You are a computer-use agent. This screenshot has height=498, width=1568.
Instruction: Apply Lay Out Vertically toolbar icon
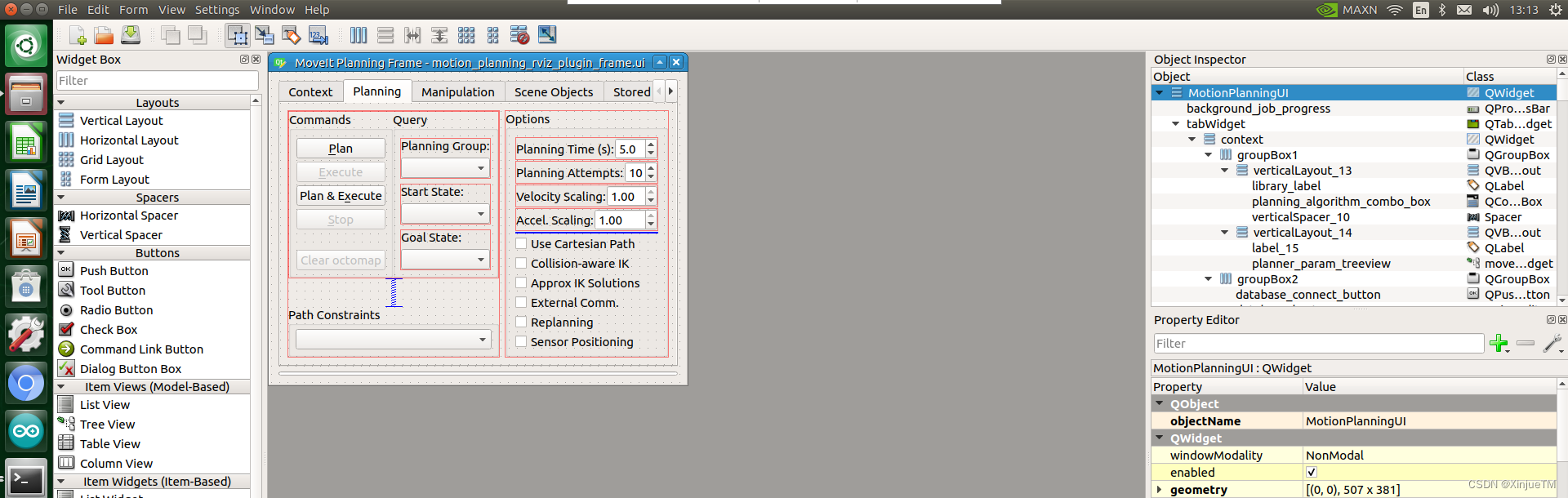click(x=385, y=35)
